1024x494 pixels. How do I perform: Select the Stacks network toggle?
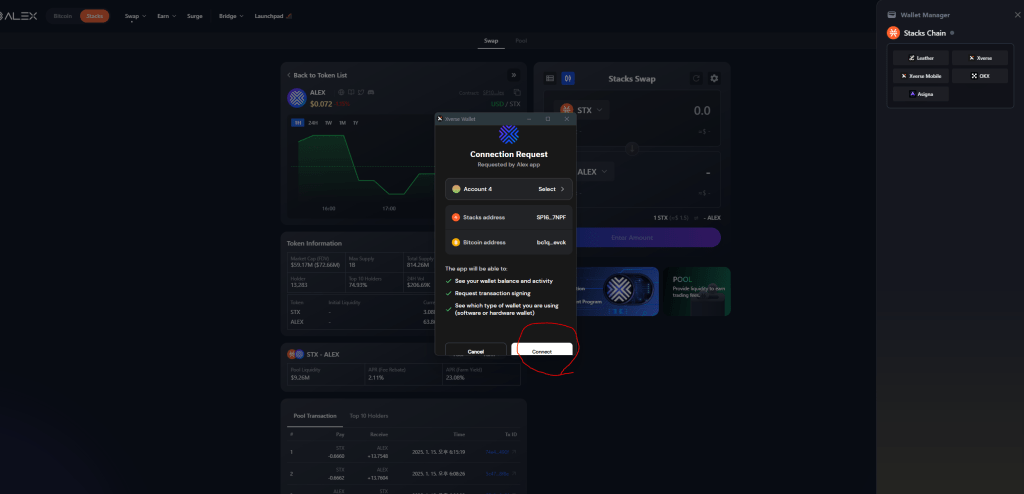pos(95,16)
